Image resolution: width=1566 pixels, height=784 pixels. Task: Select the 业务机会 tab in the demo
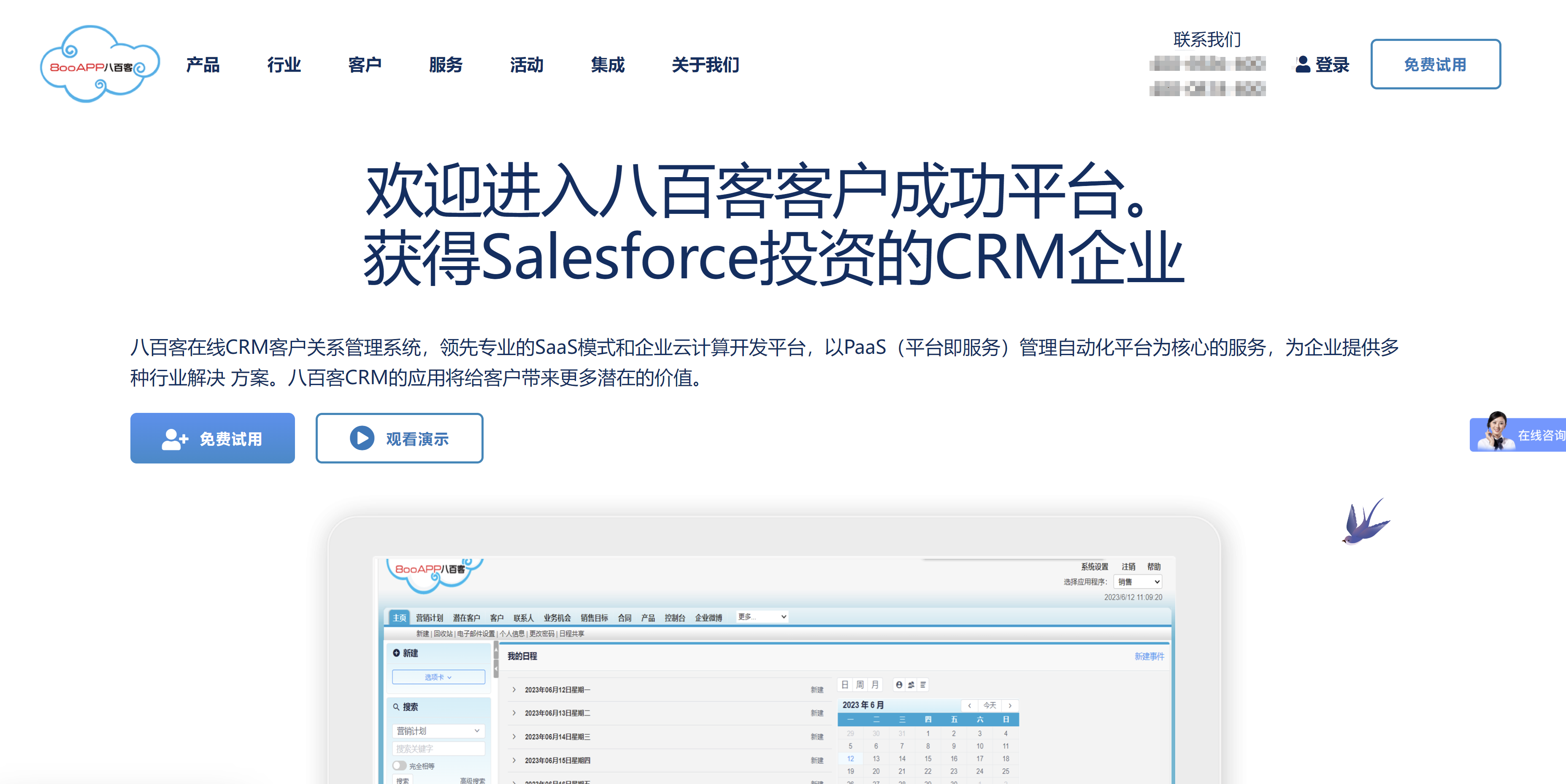click(557, 617)
